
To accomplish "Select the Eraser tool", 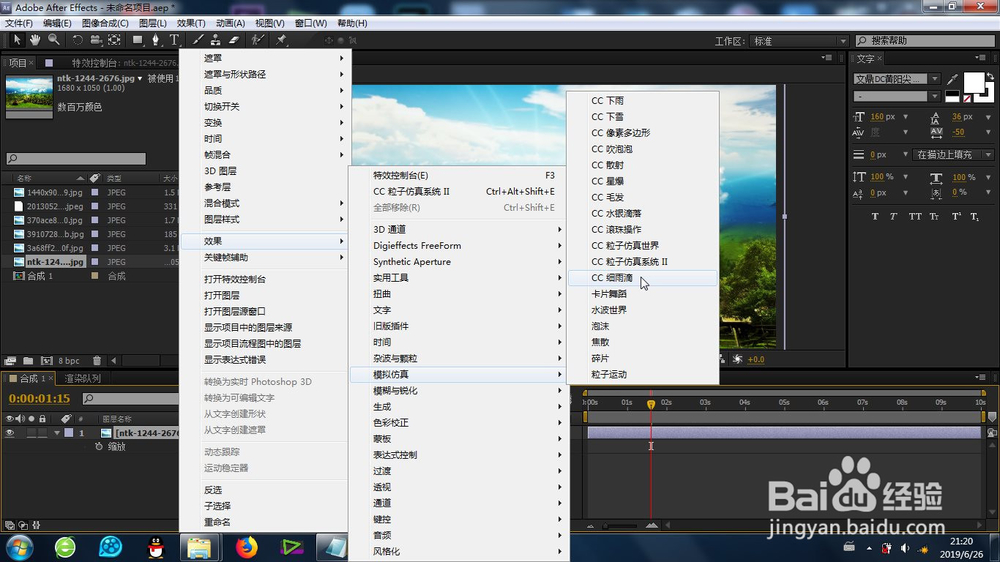I will coord(233,40).
